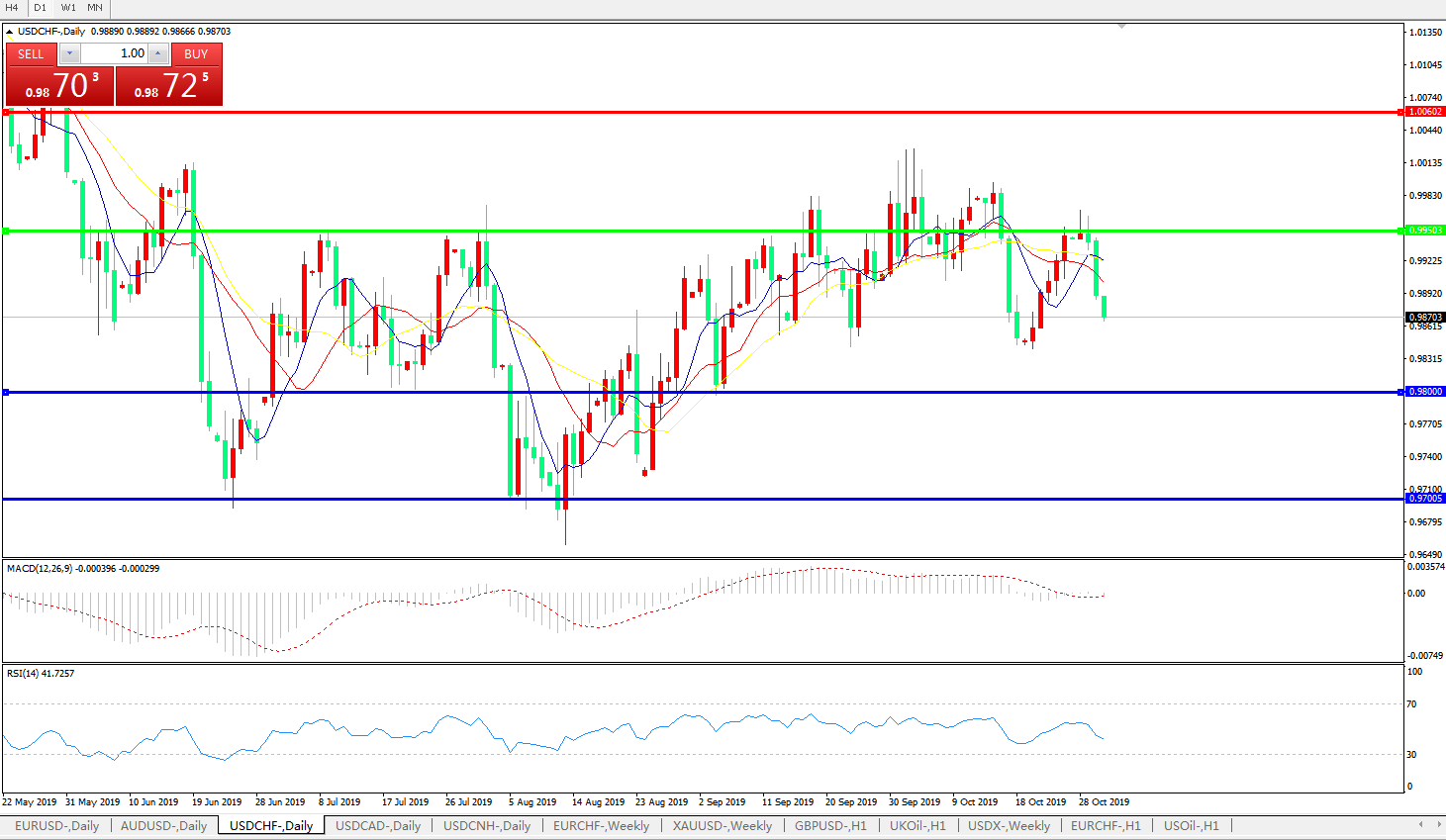Select the D1 timeframe button
1446x840 pixels.
coord(41,8)
